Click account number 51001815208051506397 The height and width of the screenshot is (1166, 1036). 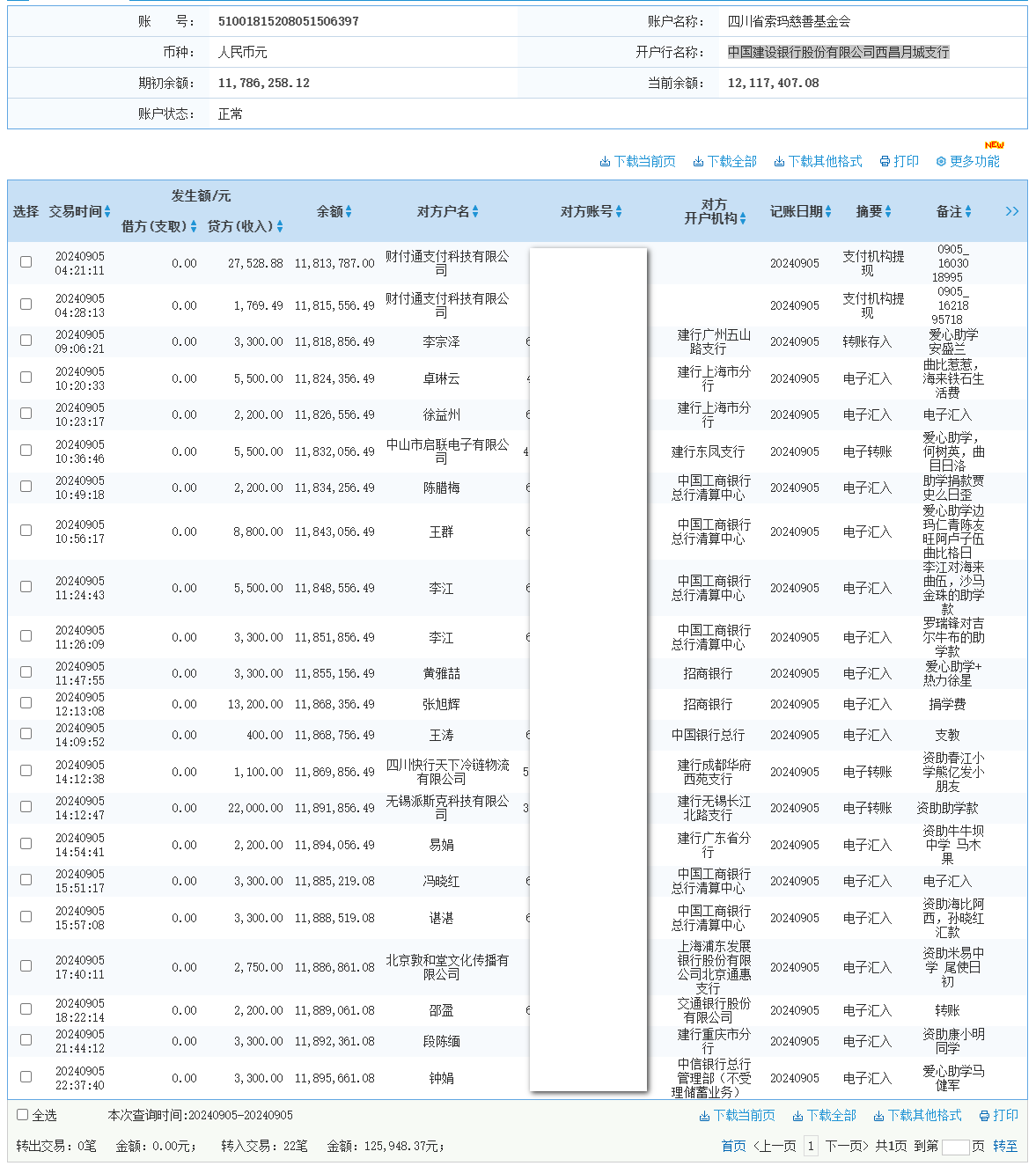tap(289, 21)
